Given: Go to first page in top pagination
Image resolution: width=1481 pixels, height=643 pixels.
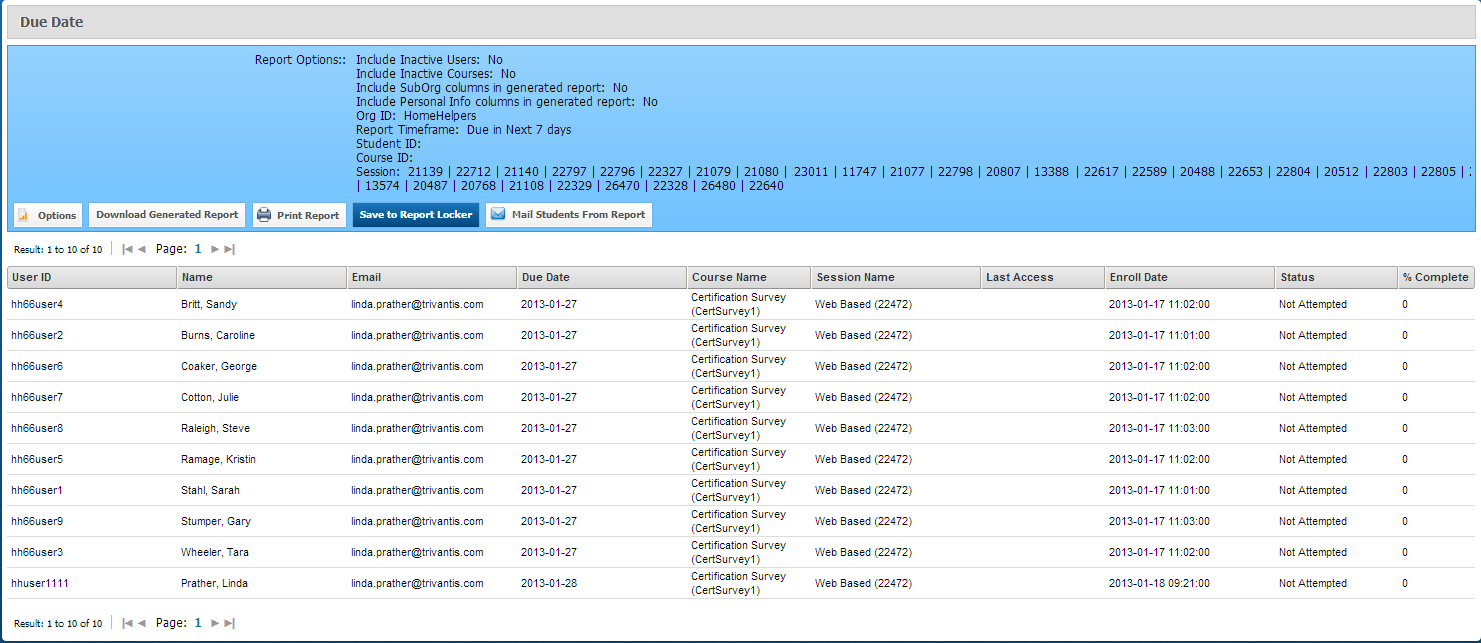Looking at the screenshot, I should 127,249.
